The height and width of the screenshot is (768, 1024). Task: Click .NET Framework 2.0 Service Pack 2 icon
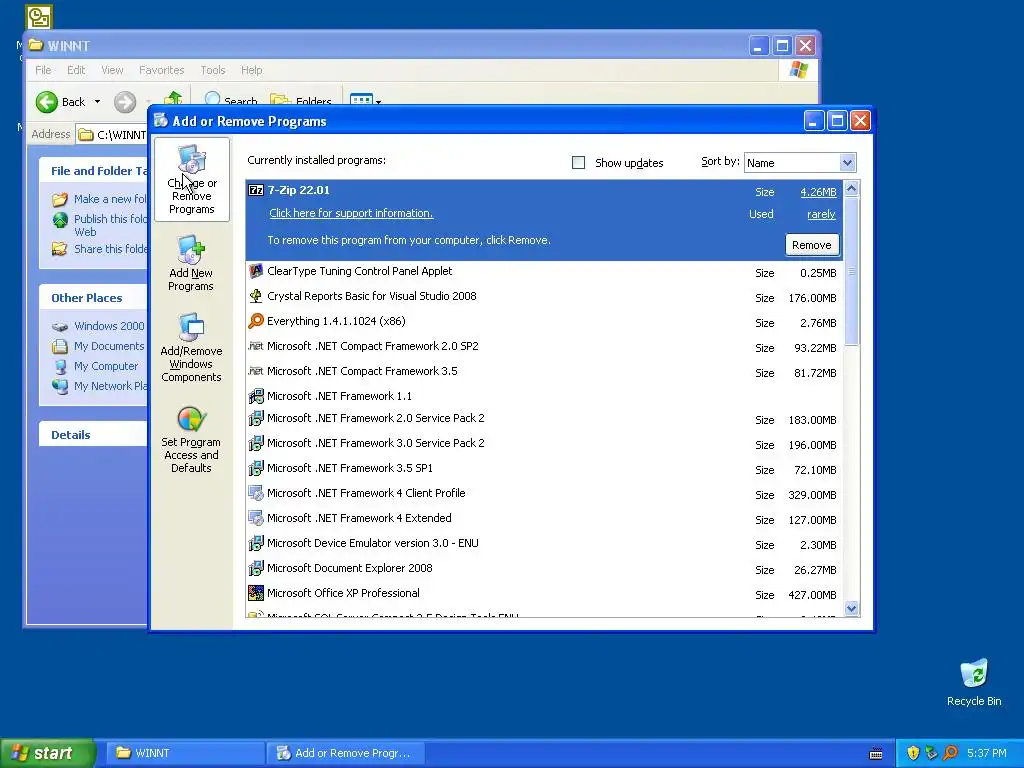(256, 418)
